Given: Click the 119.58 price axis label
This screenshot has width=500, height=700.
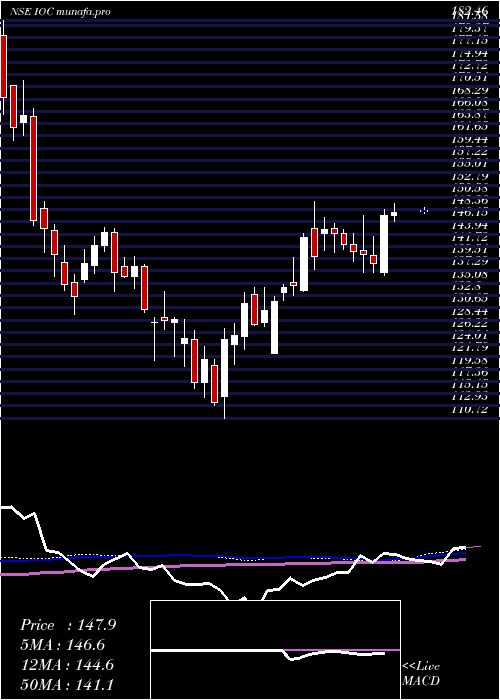Looking at the screenshot, I should tap(469, 361).
